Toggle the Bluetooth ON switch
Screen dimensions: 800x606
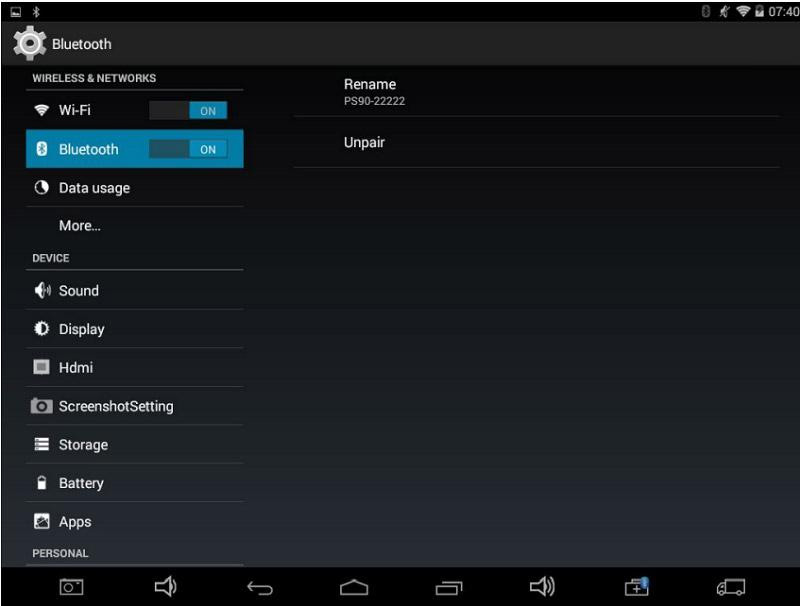click(x=188, y=149)
